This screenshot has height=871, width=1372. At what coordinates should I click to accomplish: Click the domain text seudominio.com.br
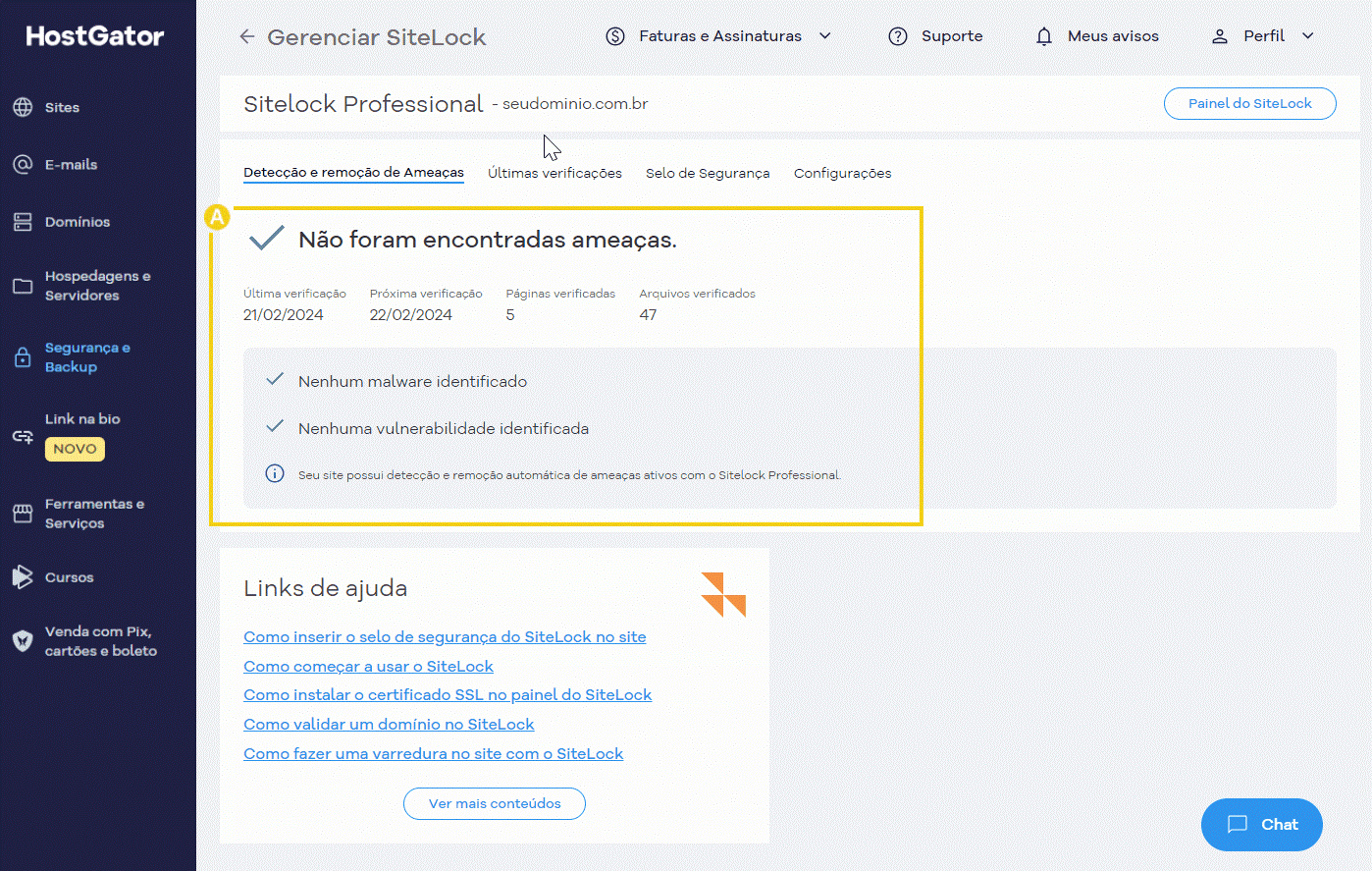click(x=575, y=103)
